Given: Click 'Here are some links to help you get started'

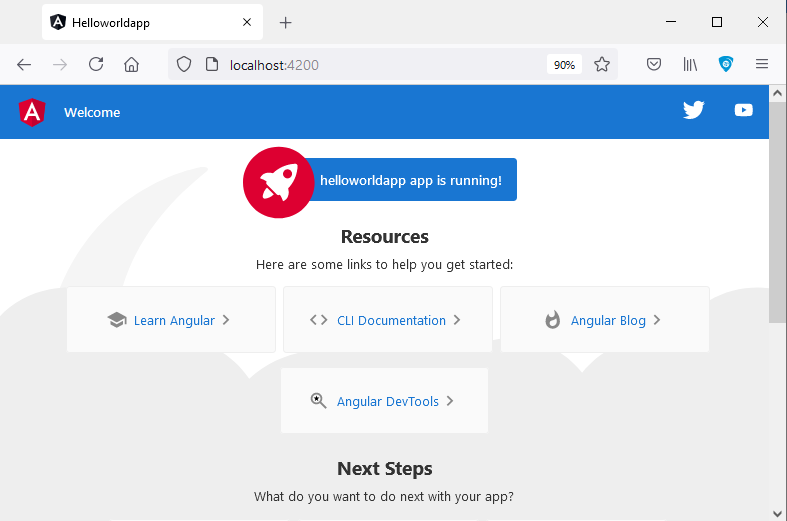Looking at the screenshot, I should click(384, 265).
